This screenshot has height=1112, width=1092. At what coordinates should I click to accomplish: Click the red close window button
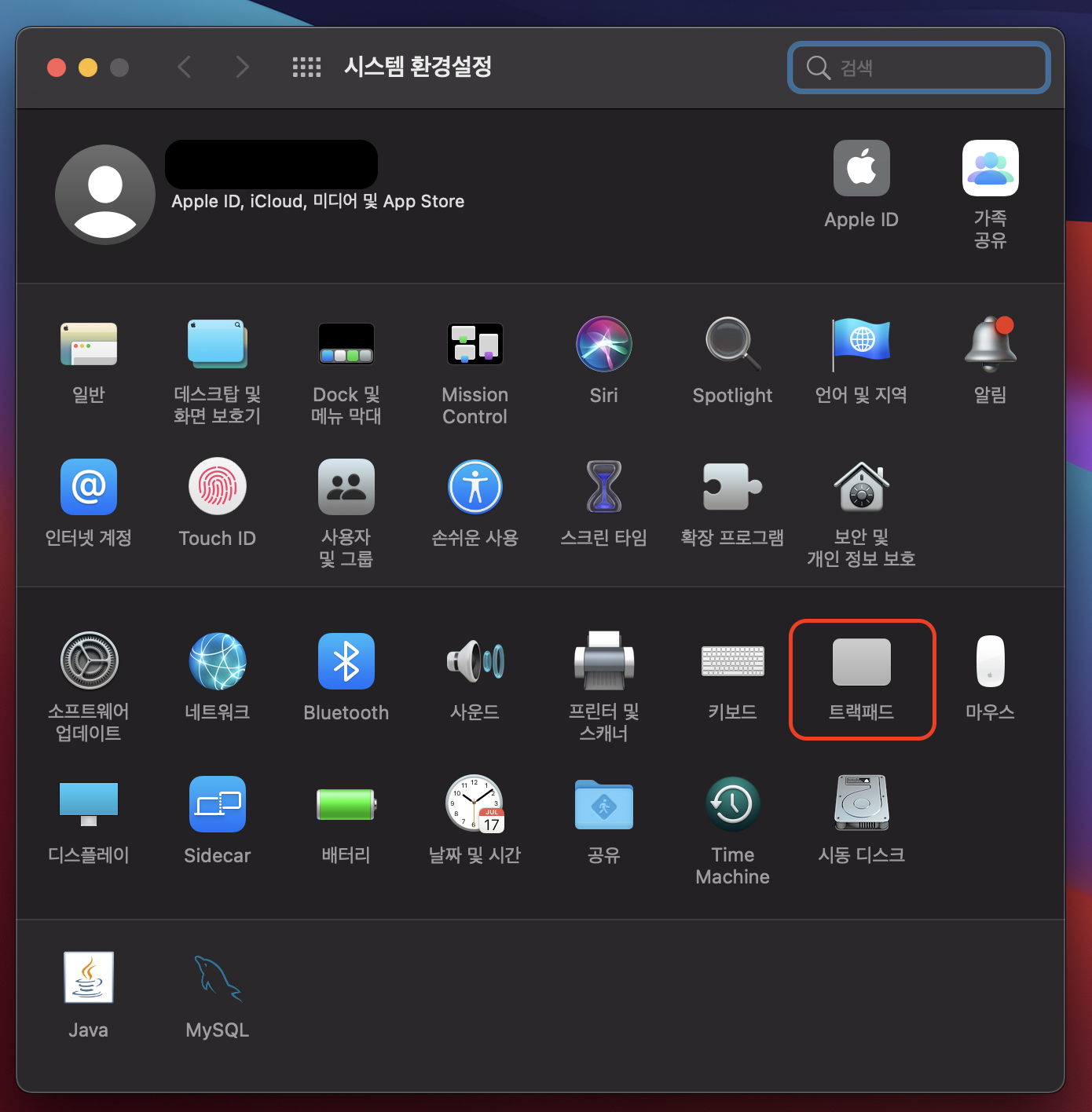tap(57, 68)
